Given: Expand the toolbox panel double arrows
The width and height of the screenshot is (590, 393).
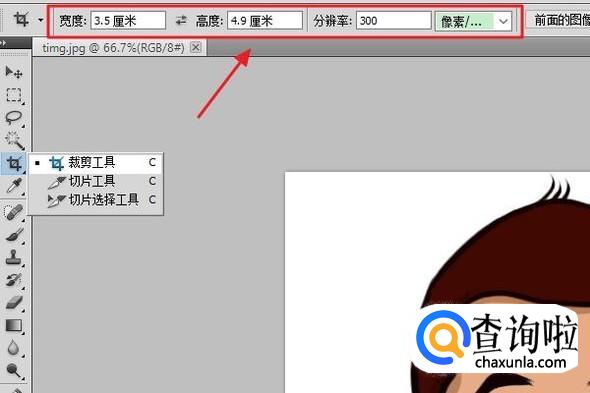Looking at the screenshot, I should 3,43.
